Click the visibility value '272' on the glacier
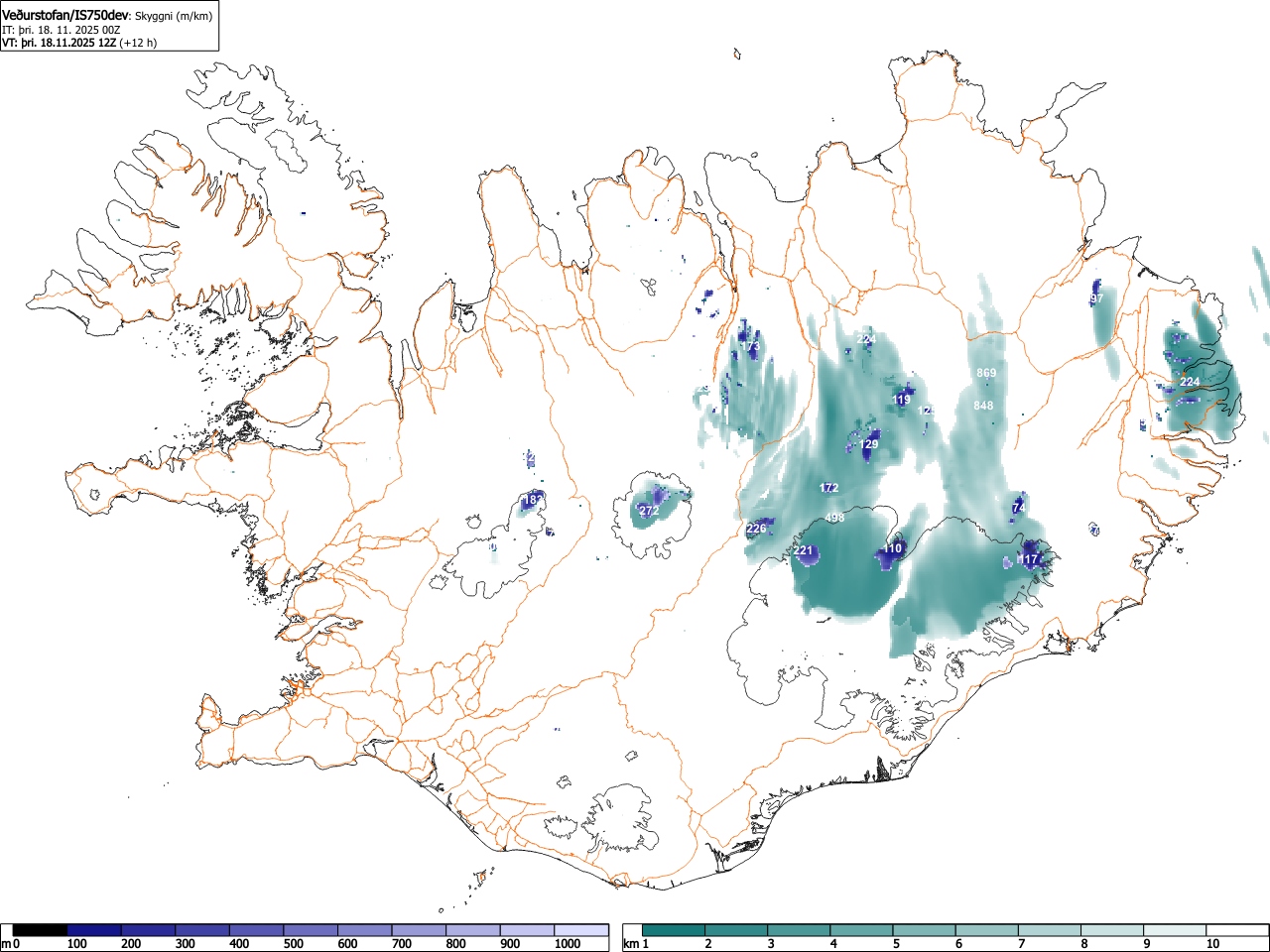Screen dimensions: 1270x952 click(x=649, y=511)
